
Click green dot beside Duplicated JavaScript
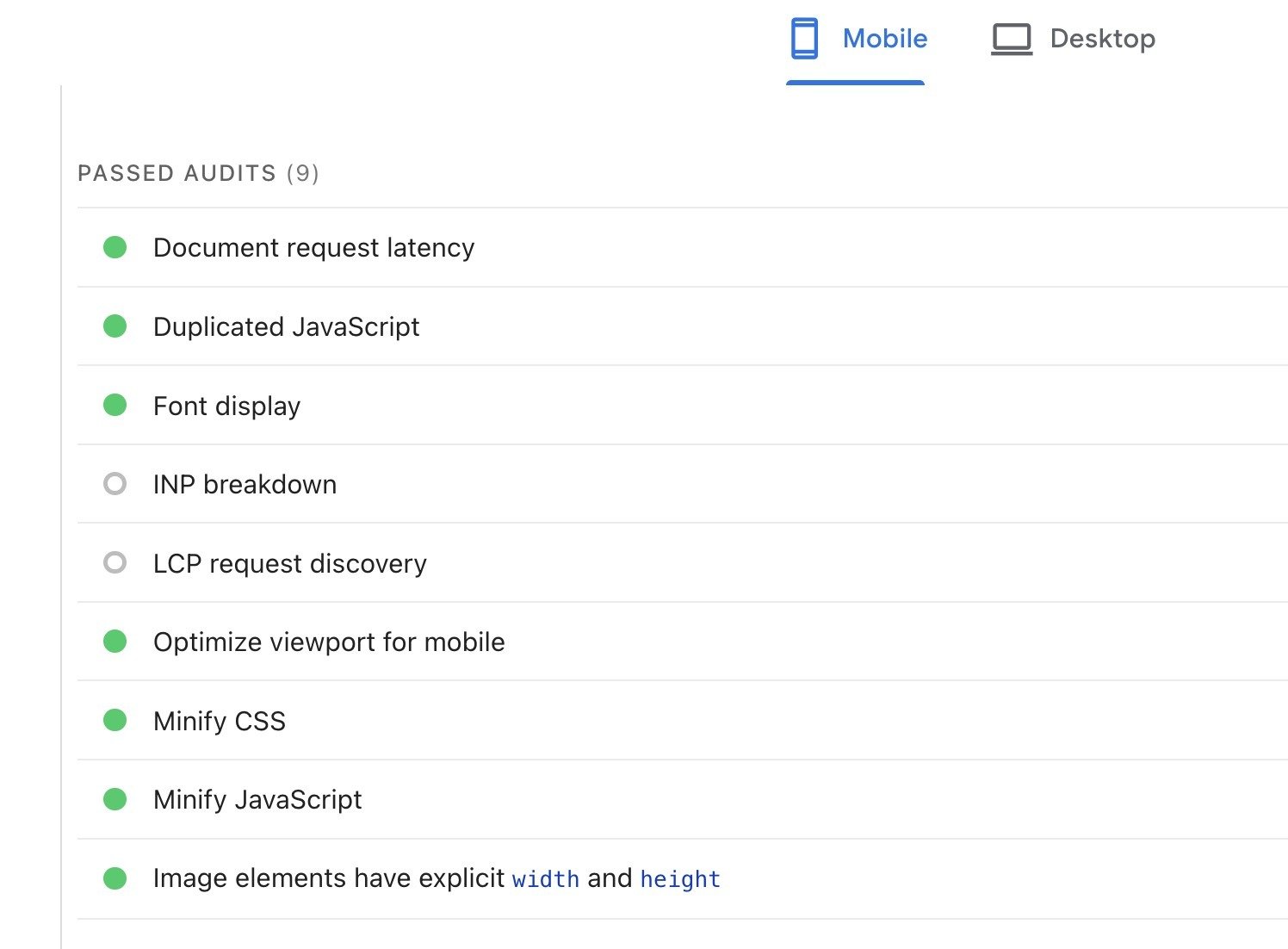(x=115, y=326)
